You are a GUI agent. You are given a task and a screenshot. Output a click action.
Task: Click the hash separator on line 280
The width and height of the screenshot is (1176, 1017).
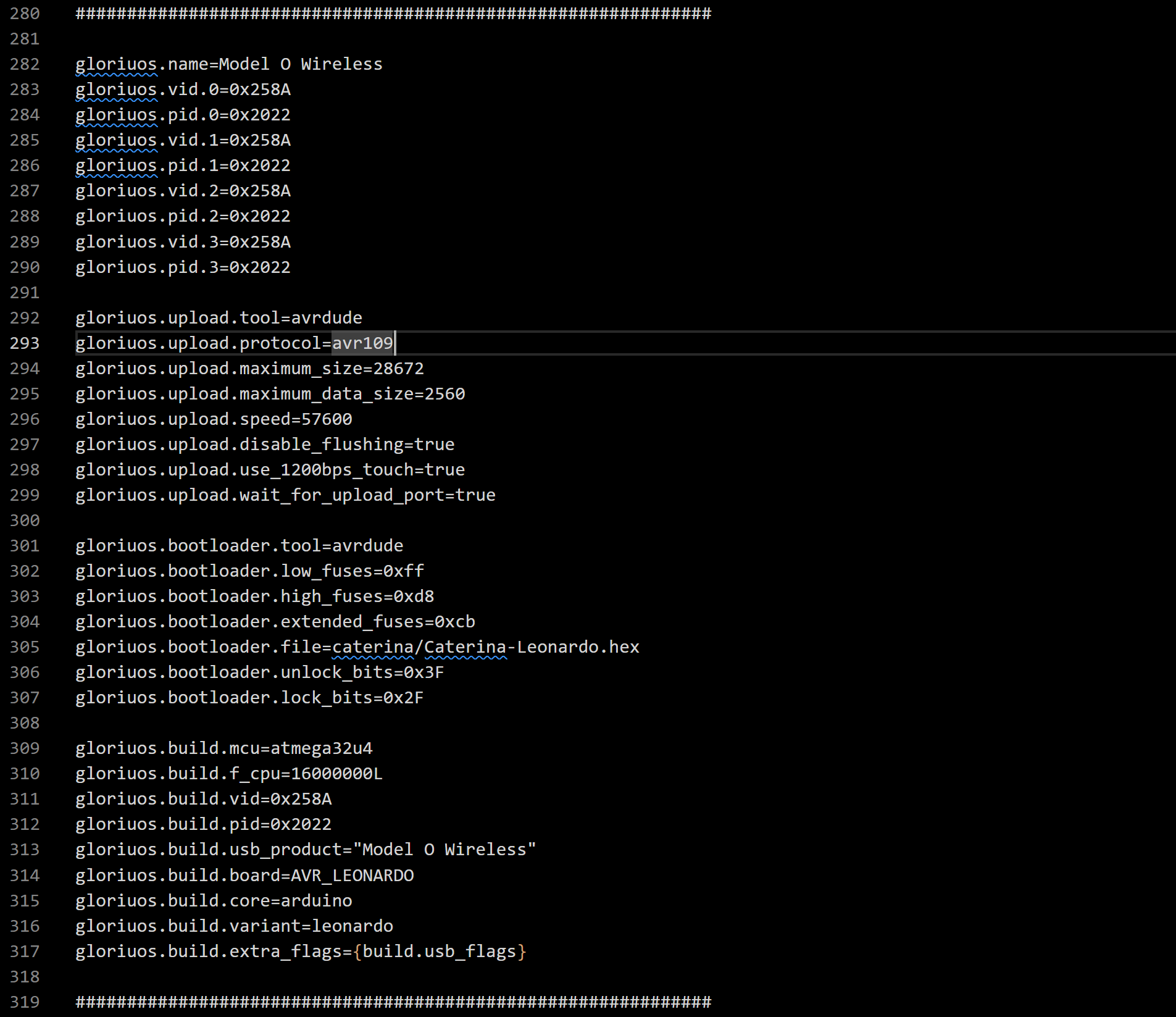[393, 14]
